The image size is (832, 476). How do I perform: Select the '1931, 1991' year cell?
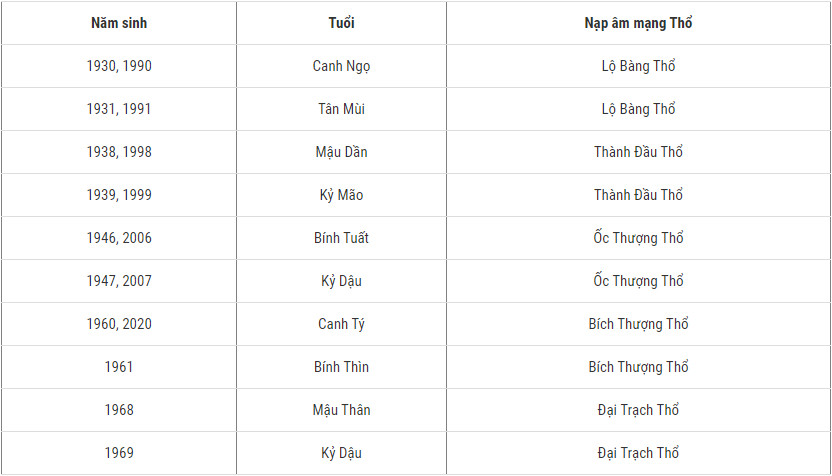pos(119,109)
